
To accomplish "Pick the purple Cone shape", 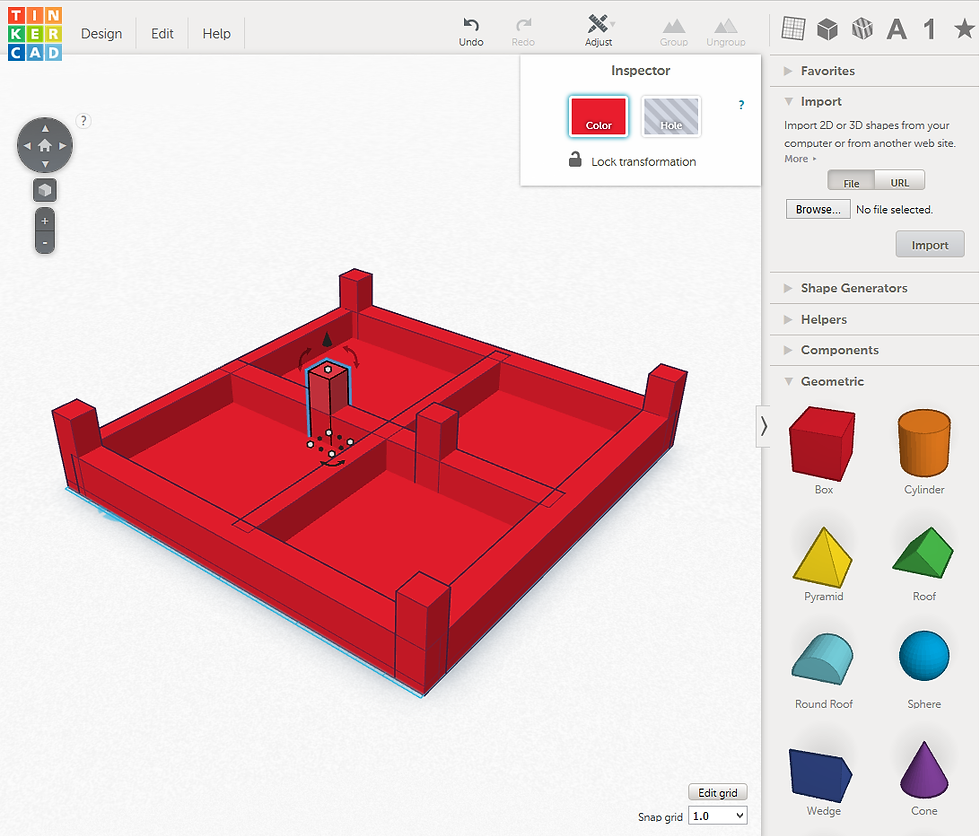I will (924, 770).
